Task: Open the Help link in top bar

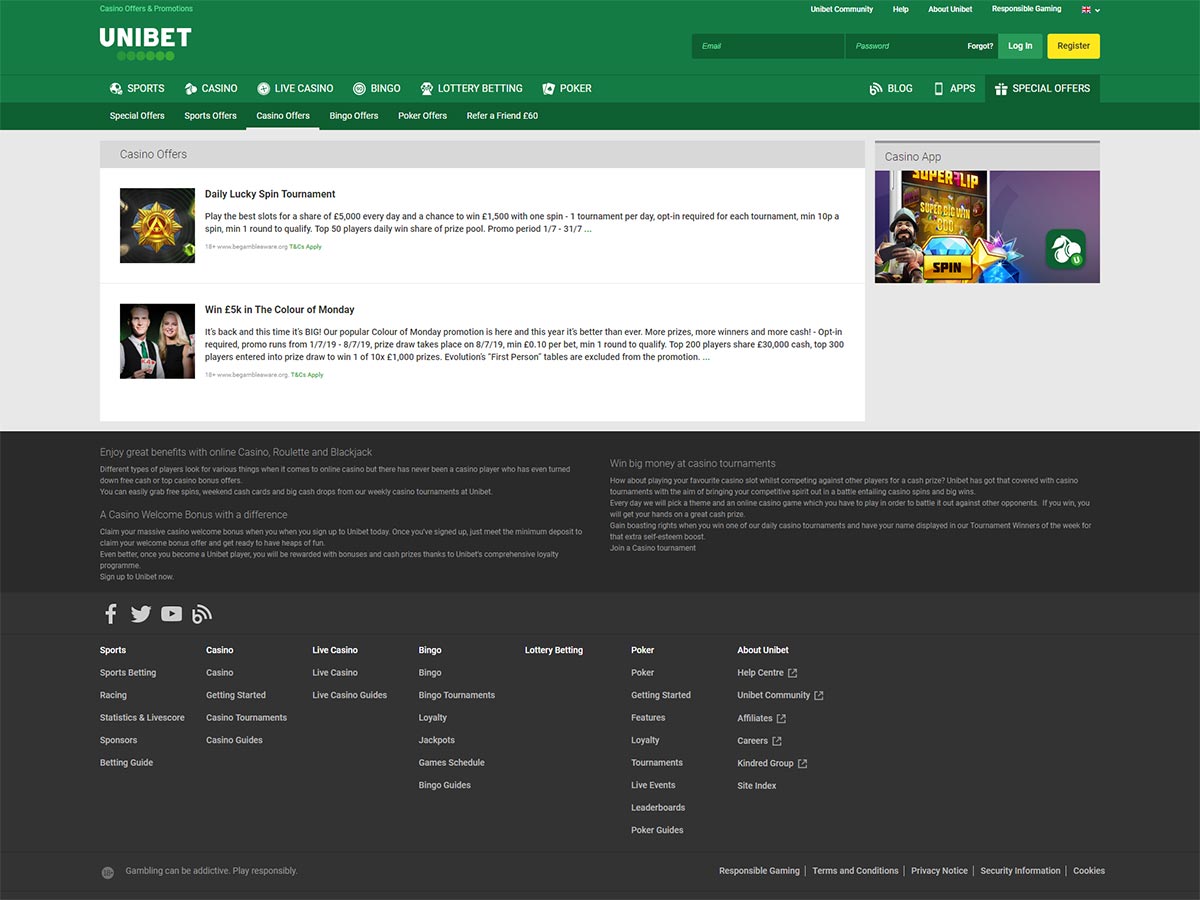Action: tap(900, 9)
